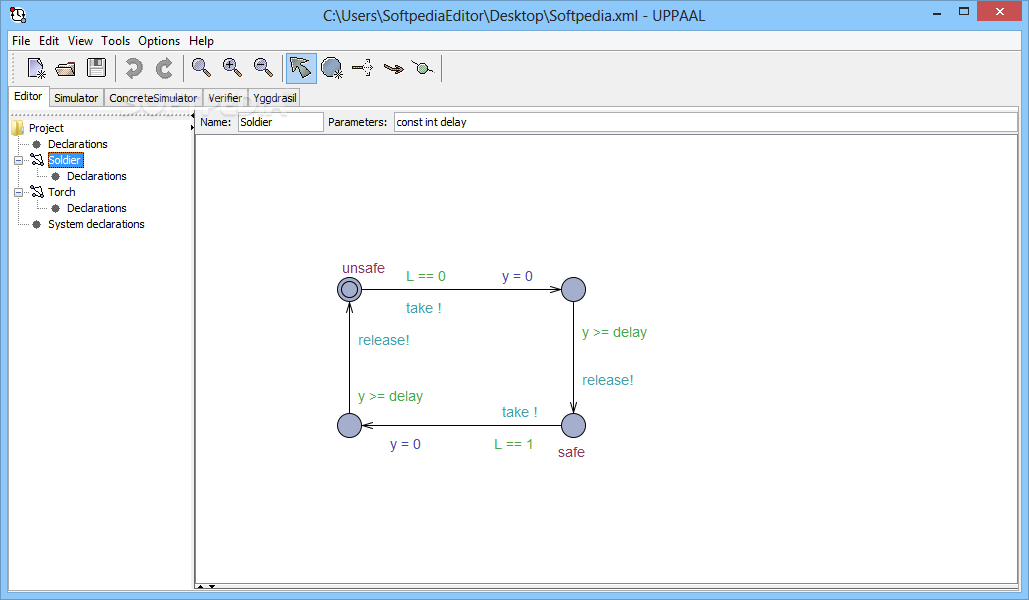Click the Project folder icon
Viewport: 1029px width, 600px height.
18,127
